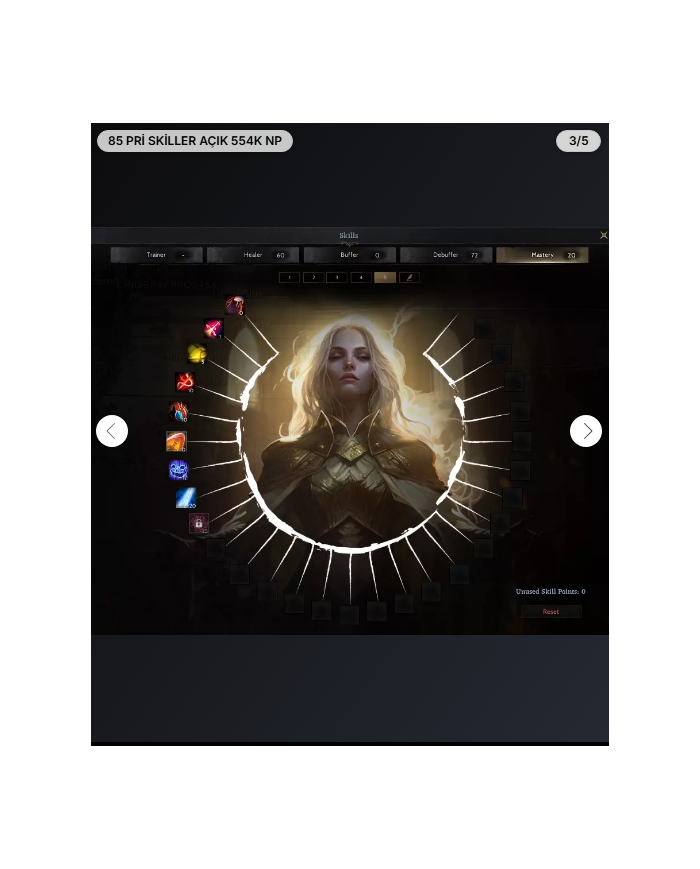
Task: Click the pink crossed-swords skill icon
Action: (213, 328)
